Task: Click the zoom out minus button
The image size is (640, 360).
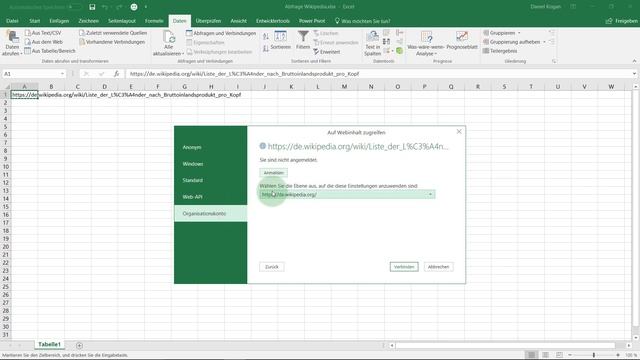Action: point(570,355)
